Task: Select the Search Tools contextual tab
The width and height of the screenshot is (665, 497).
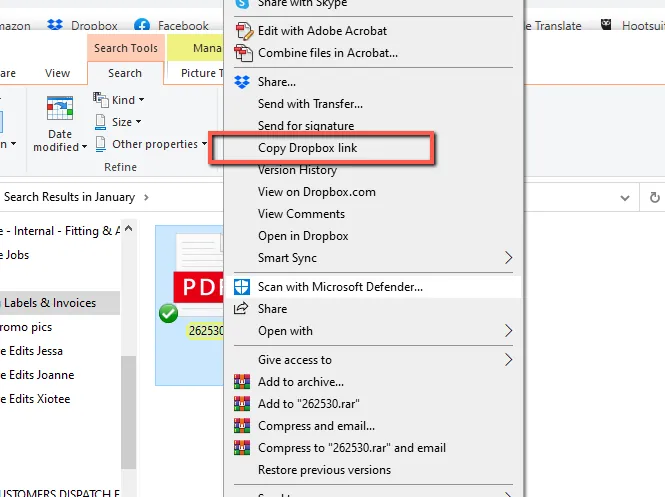Action: [126, 48]
